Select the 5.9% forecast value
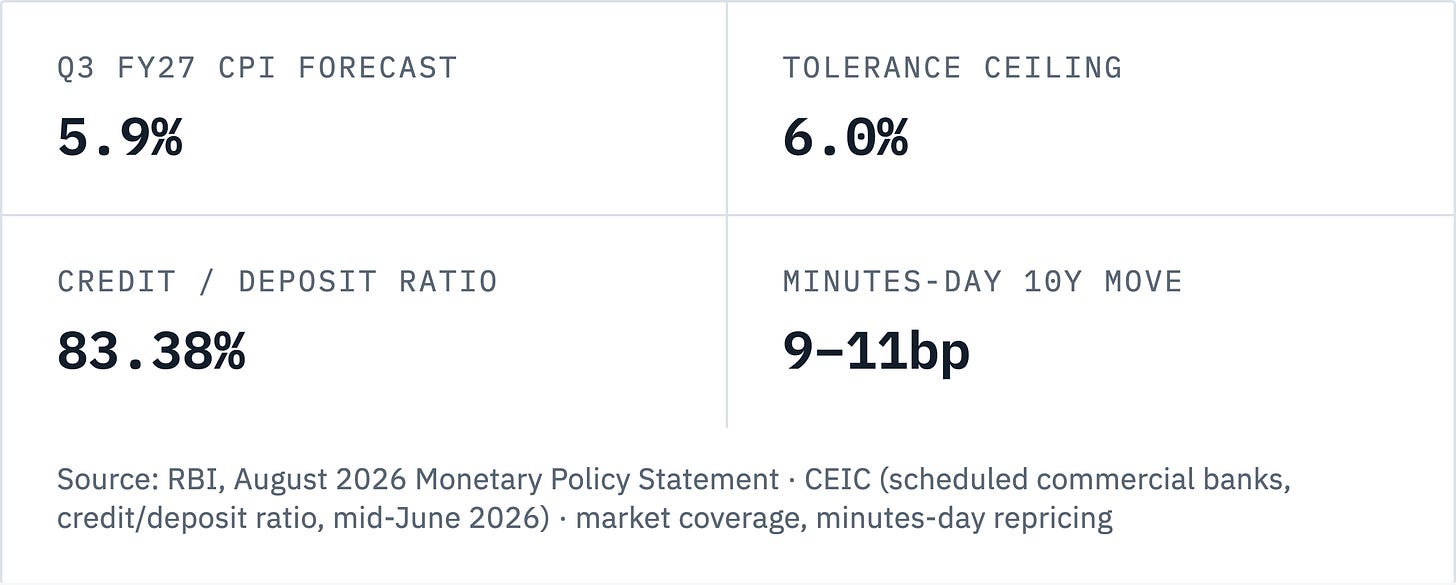1456x585 pixels. [120, 138]
